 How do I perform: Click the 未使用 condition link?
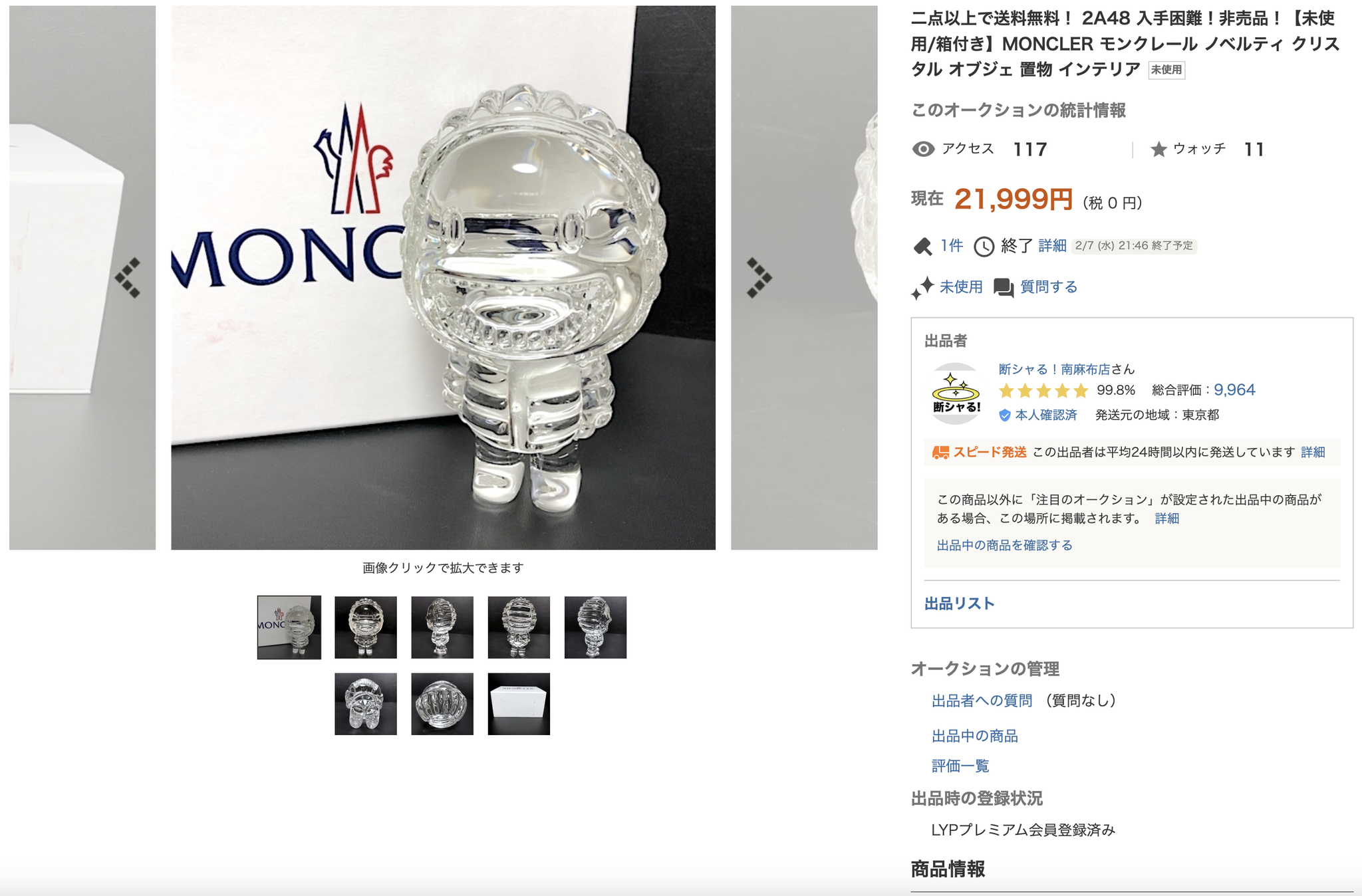(961, 287)
